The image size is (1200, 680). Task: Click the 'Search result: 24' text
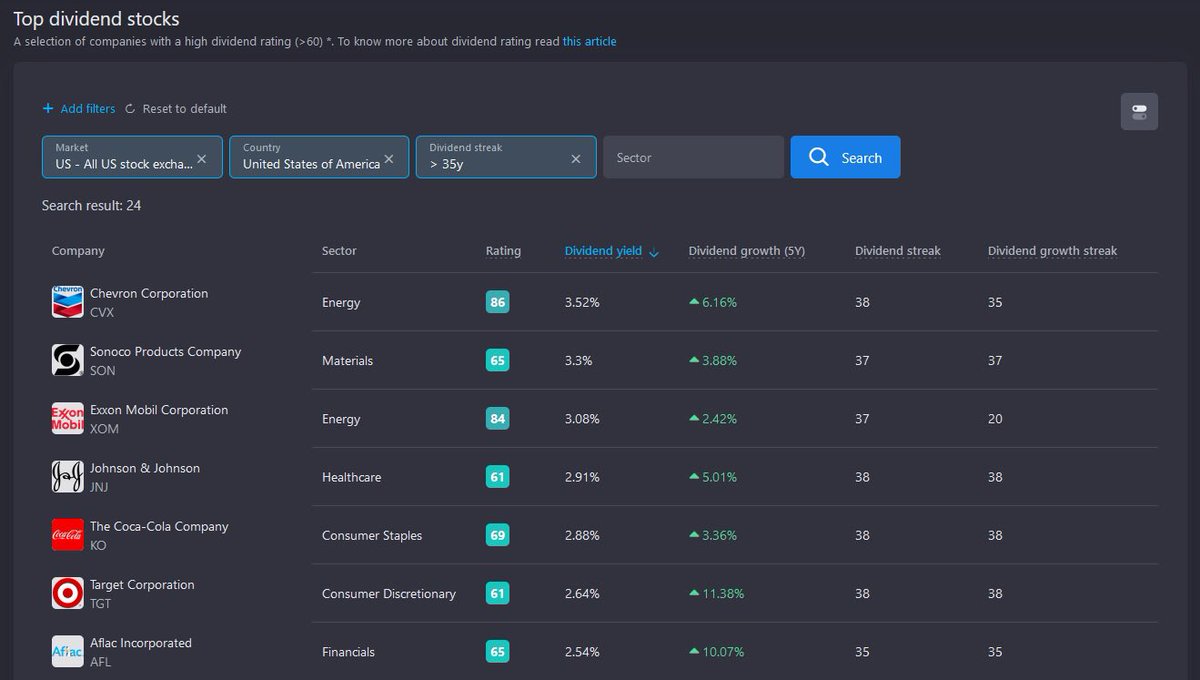point(91,205)
